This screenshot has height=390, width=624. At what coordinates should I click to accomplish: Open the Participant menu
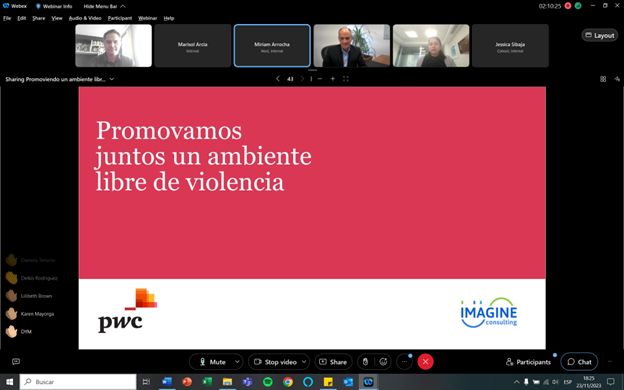click(120, 18)
